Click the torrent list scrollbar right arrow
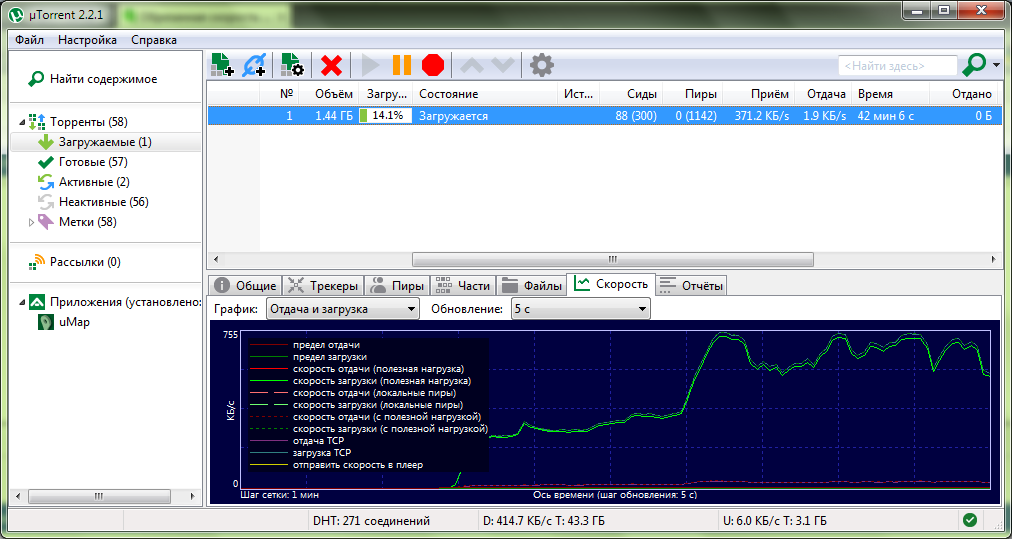The height and width of the screenshot is (539, 1012). [994, 259]
